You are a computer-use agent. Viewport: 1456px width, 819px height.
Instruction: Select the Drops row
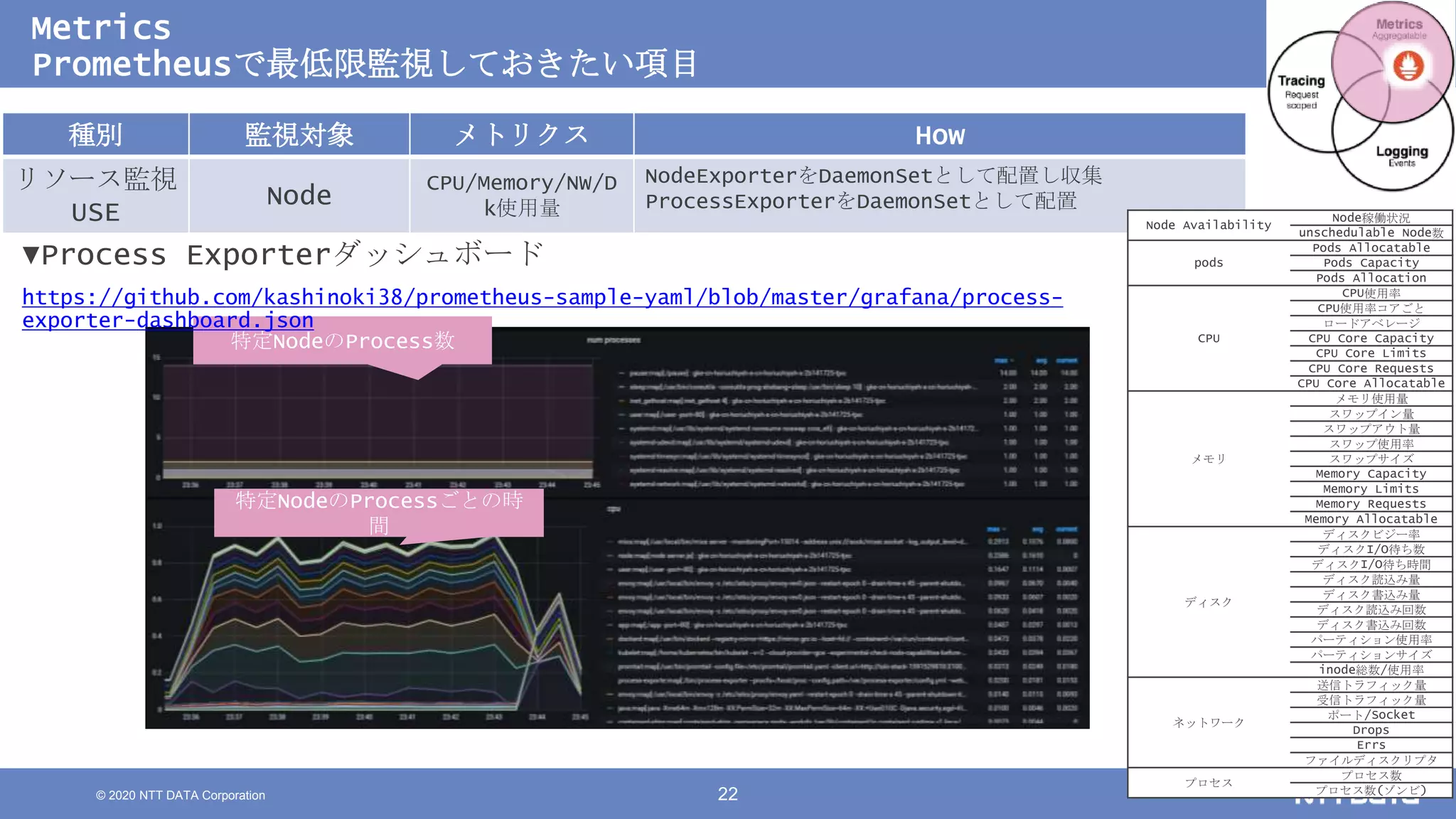click(x=1371, y=730)
